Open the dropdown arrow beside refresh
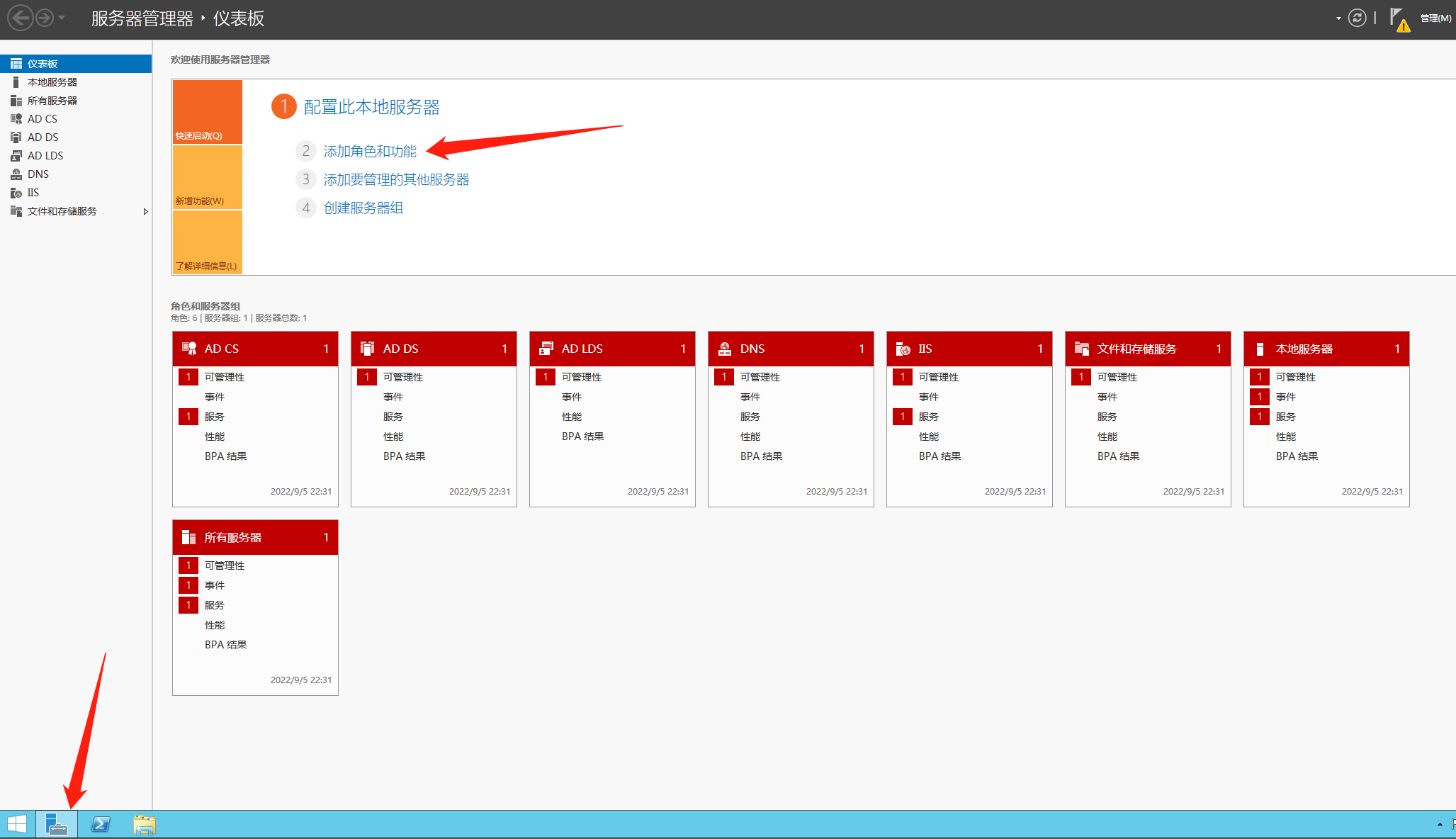Viewport: 1456px width, 839px height. [x=1338, y=18]
